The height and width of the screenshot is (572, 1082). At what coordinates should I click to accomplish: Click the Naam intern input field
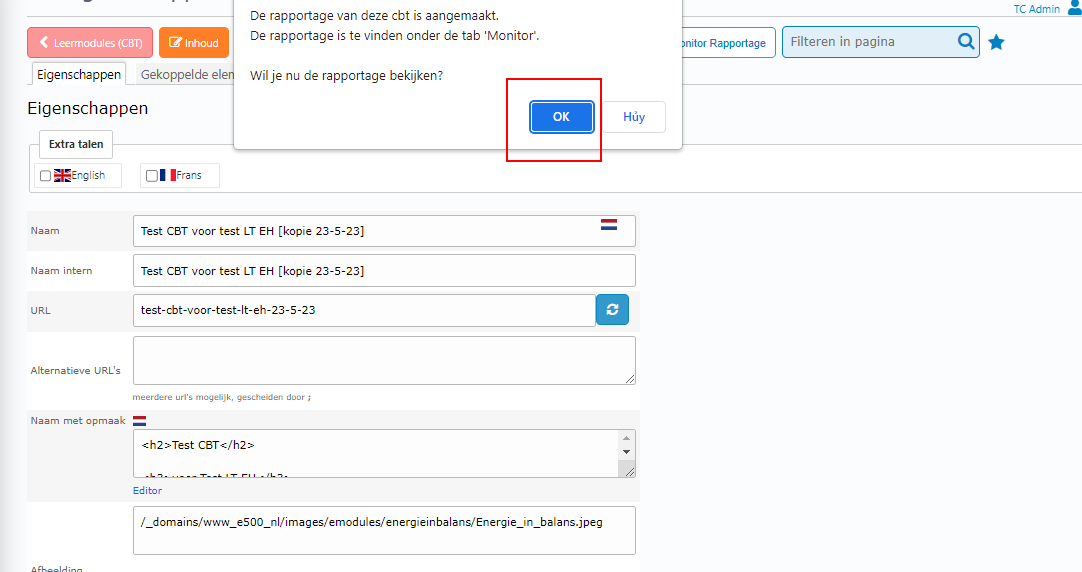click(384, 271)
